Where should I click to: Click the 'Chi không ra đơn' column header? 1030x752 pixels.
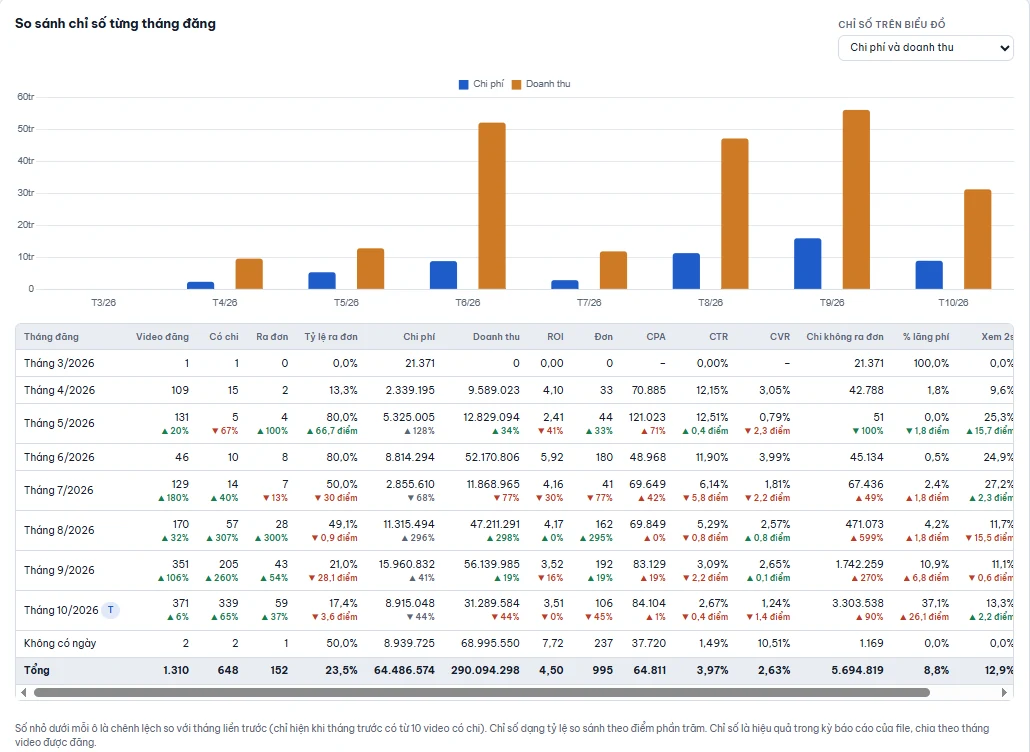point(845,337)
